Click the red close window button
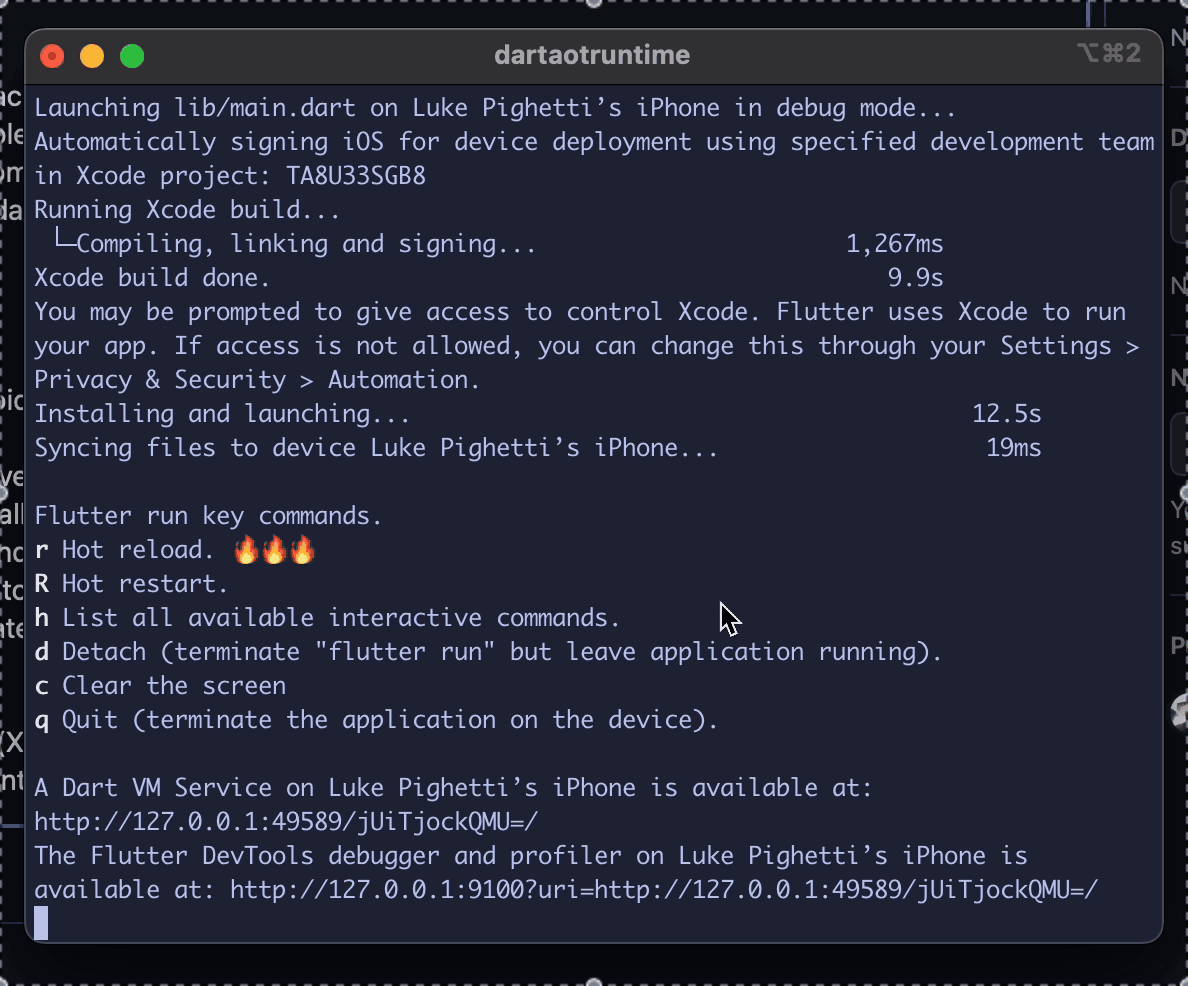This screenshot has width=1188, height=986. (x=52, y=56)
